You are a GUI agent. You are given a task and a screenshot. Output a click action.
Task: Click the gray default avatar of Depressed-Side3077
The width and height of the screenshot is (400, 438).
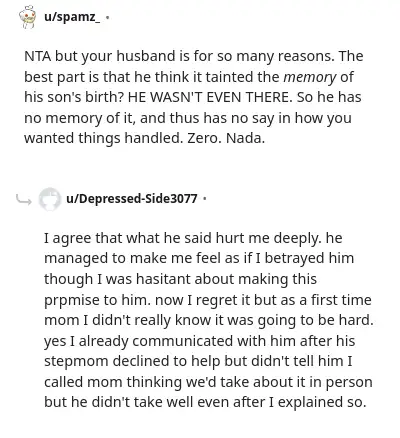(x=49, y=199)
